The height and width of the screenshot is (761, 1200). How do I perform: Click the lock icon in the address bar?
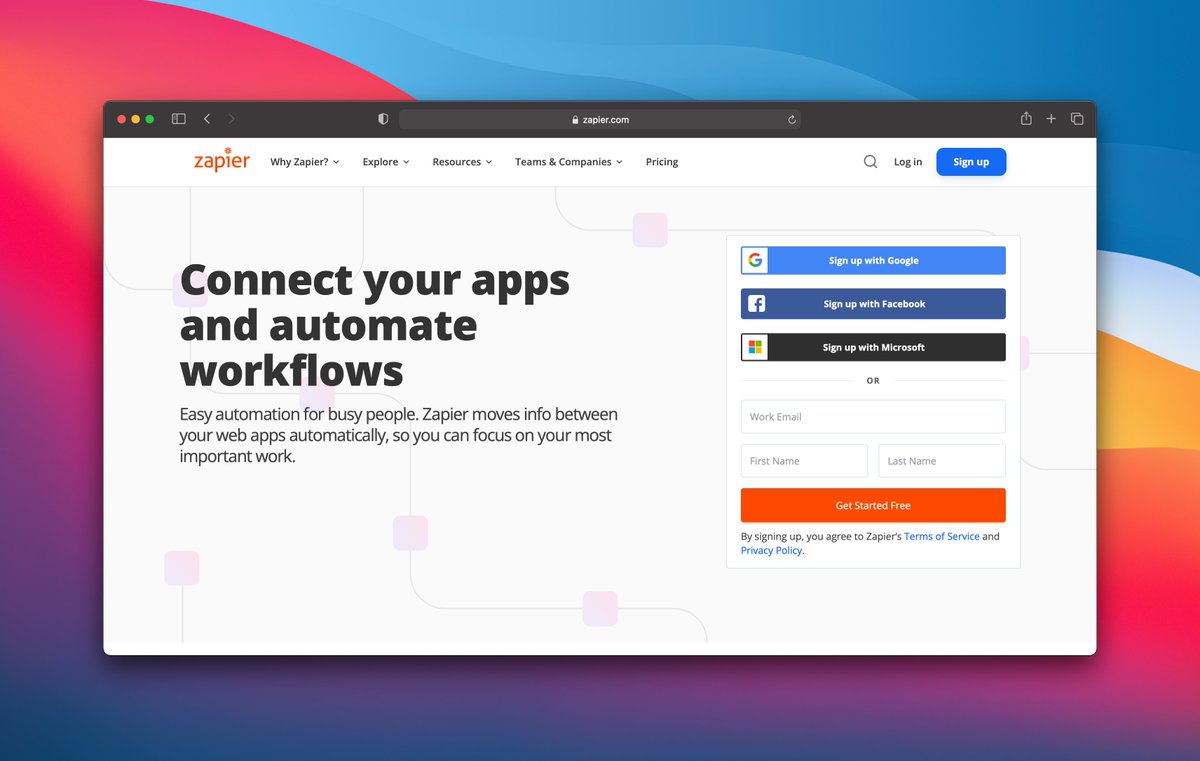pyautogui.click(x=575, y=120)
